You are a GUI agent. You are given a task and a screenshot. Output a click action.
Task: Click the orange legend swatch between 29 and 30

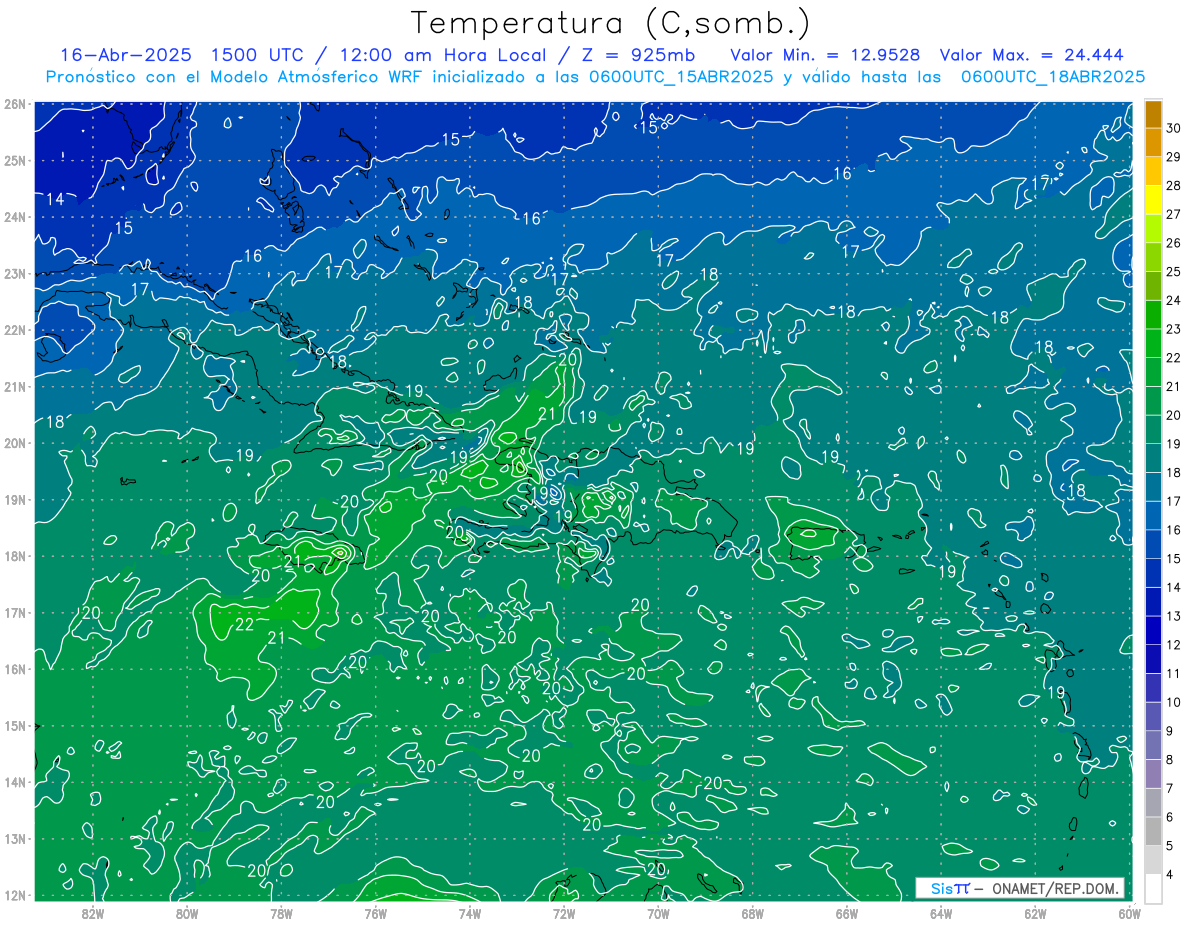(1153, 143)
